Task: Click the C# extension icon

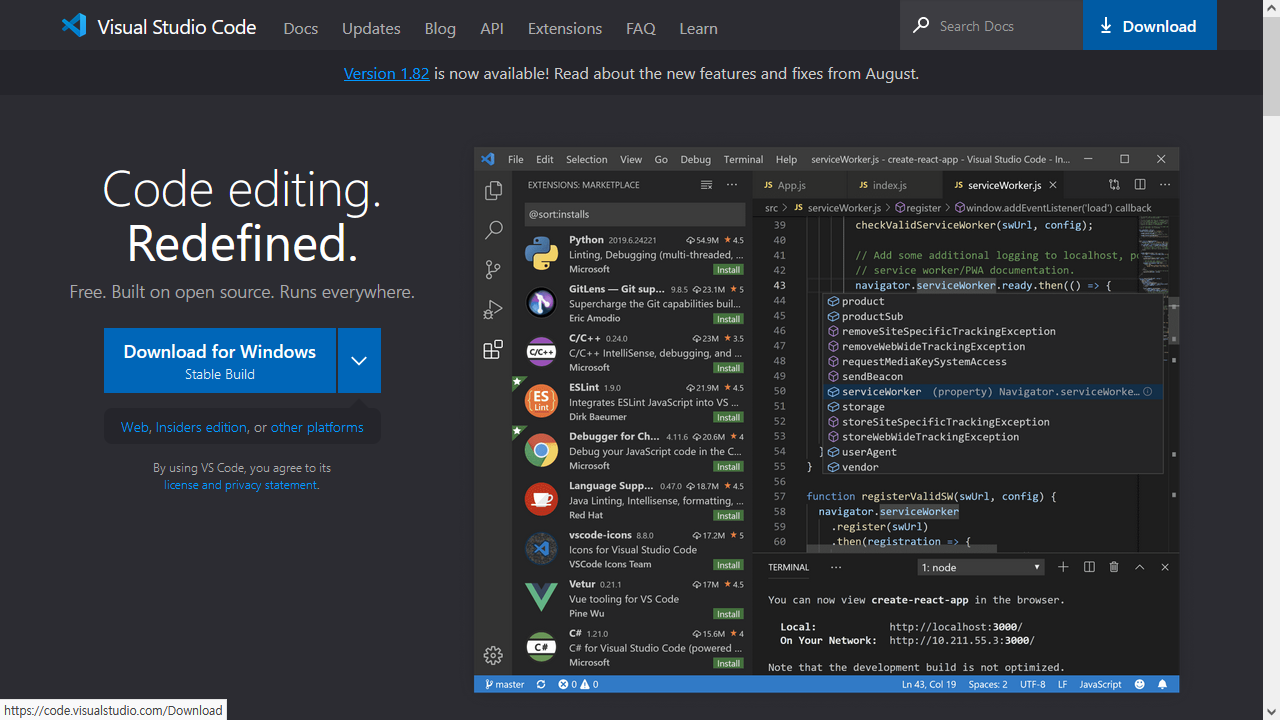Action: click(x=541, y=647)
